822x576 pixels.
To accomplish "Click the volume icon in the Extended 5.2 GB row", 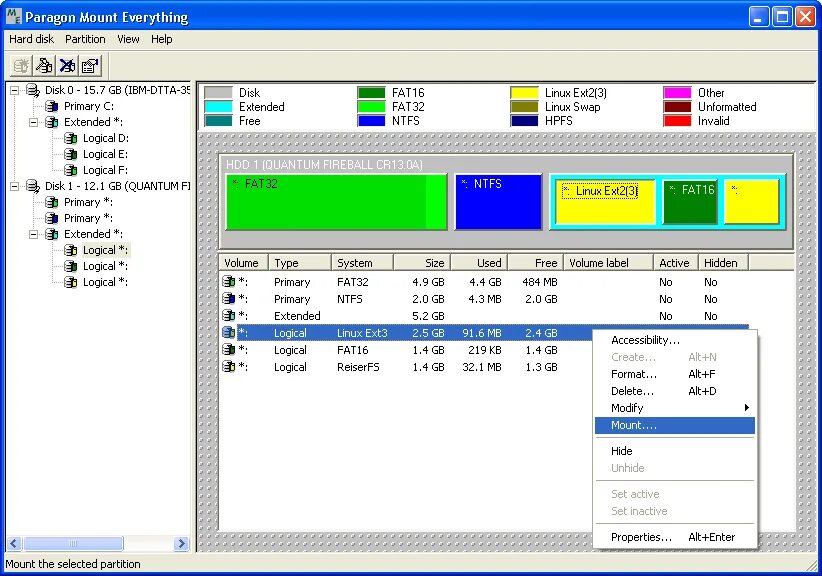I will [229, 316].
